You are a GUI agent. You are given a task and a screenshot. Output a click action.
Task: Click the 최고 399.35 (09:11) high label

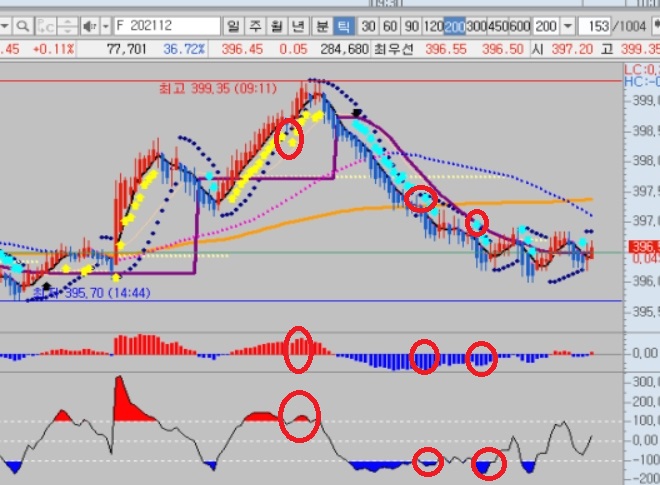coord(218,88)
